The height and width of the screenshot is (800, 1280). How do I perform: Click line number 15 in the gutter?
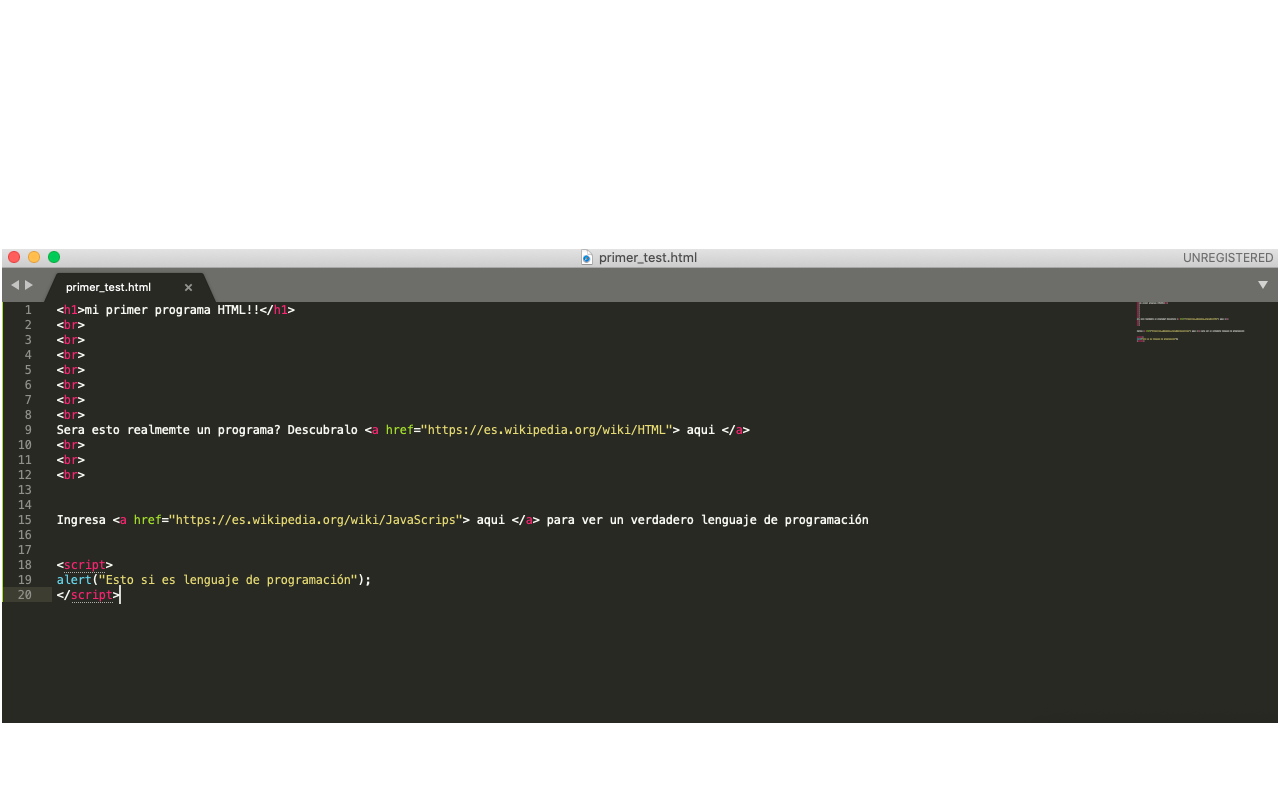coord(25,520)
